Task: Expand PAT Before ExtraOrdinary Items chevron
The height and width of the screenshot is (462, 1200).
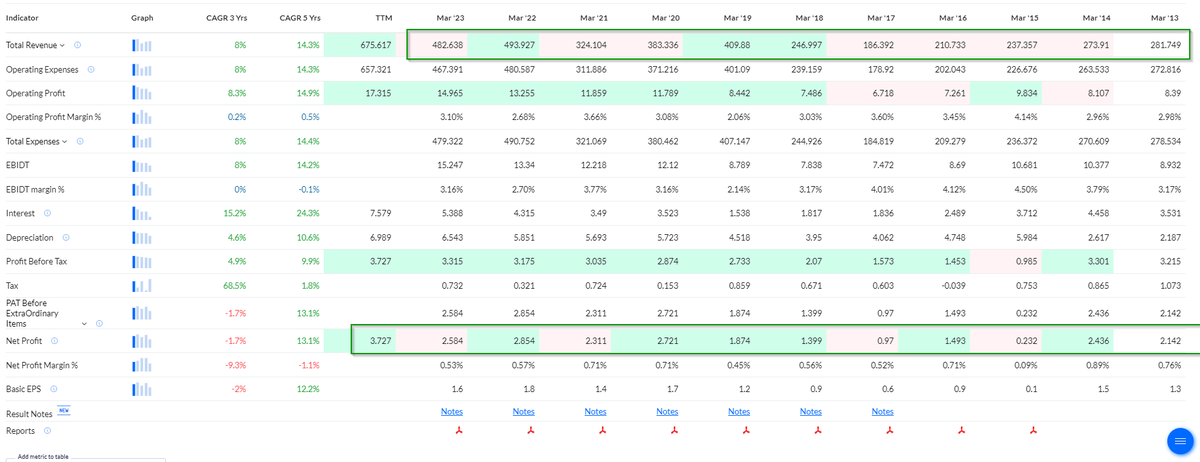Action: [84, 322]
